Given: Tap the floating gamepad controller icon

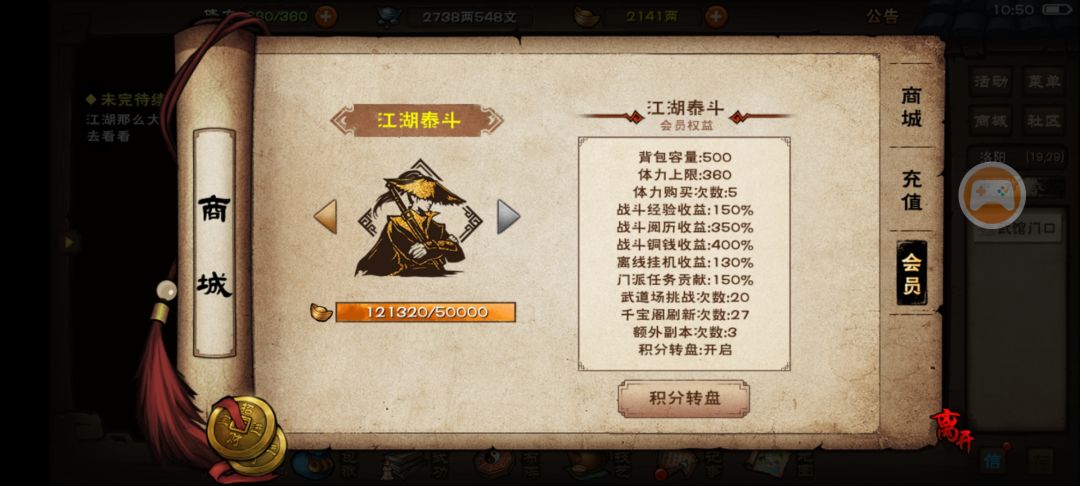Looking at the screenshot, I should (992, 196).
